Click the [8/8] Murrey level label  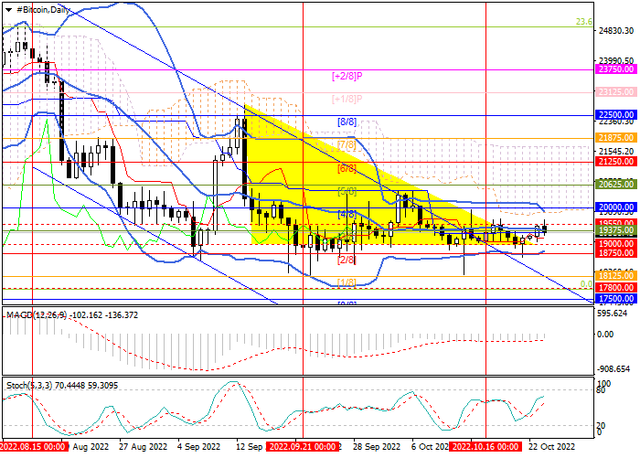pyautogui.click(x=347, y=122)
